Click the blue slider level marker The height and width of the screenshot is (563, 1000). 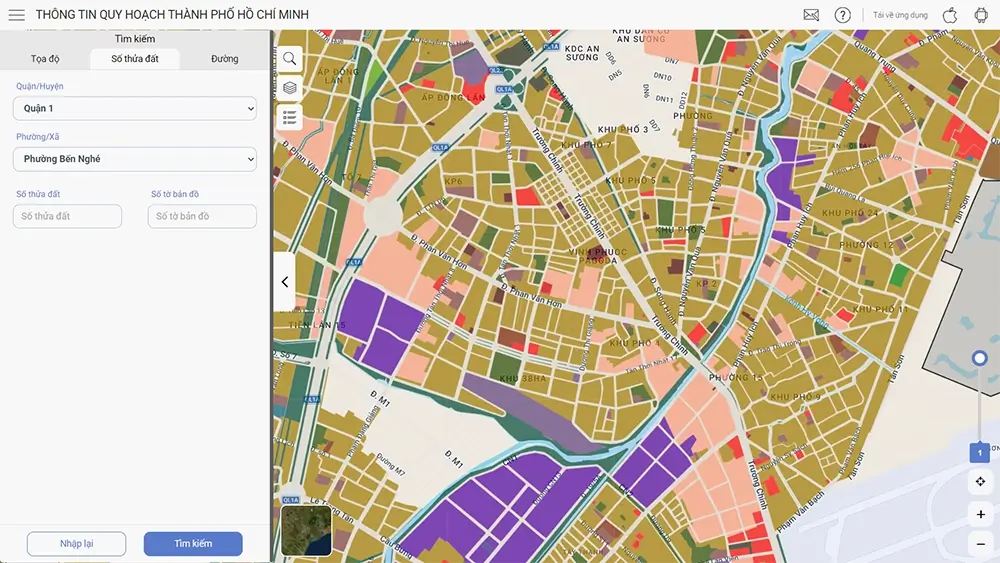pyautogui.click(x=980, y=453)
